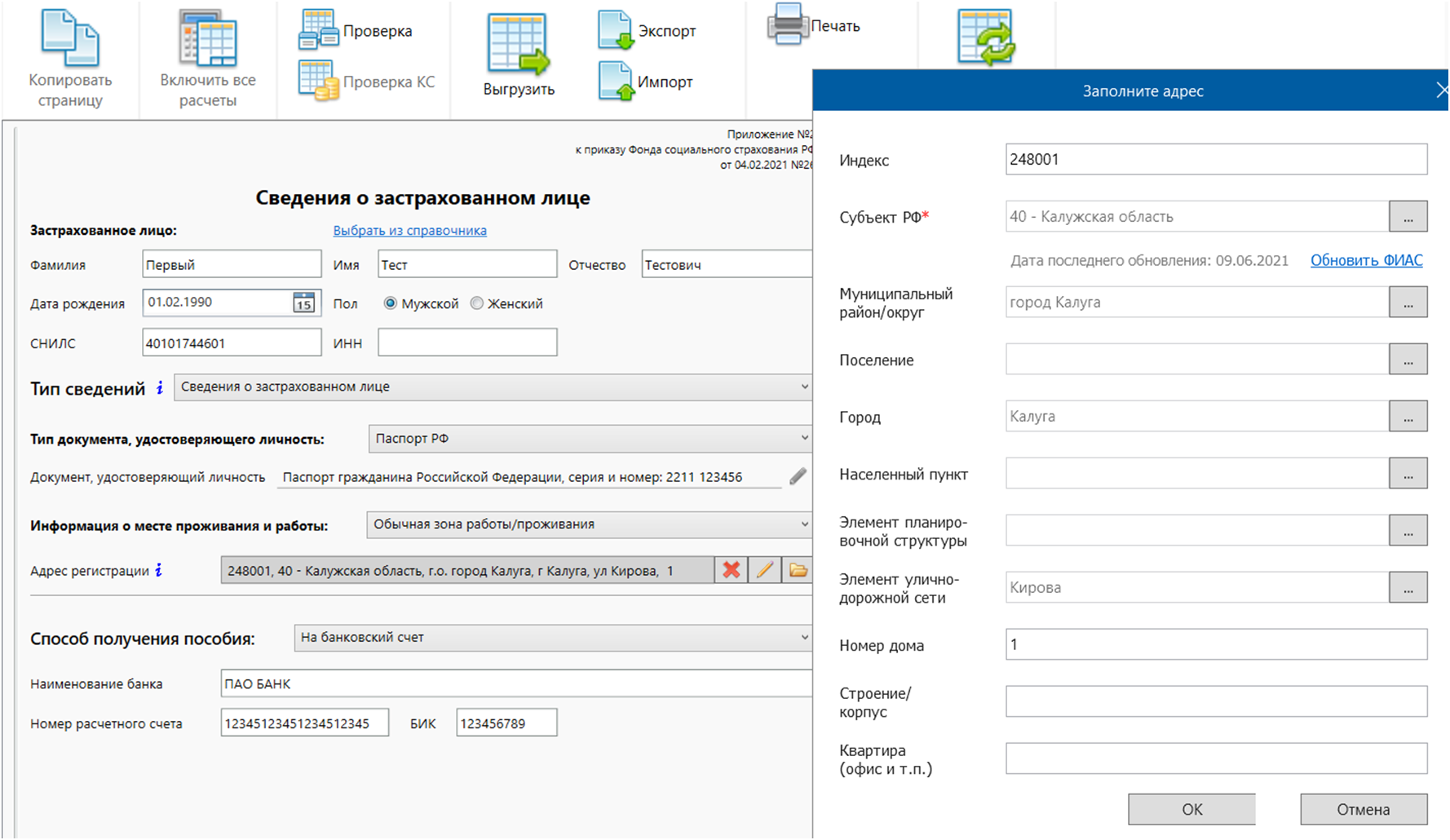Click the Включить все расчеты icon
The image size is (1450, 840).
[x=208, y=39]
